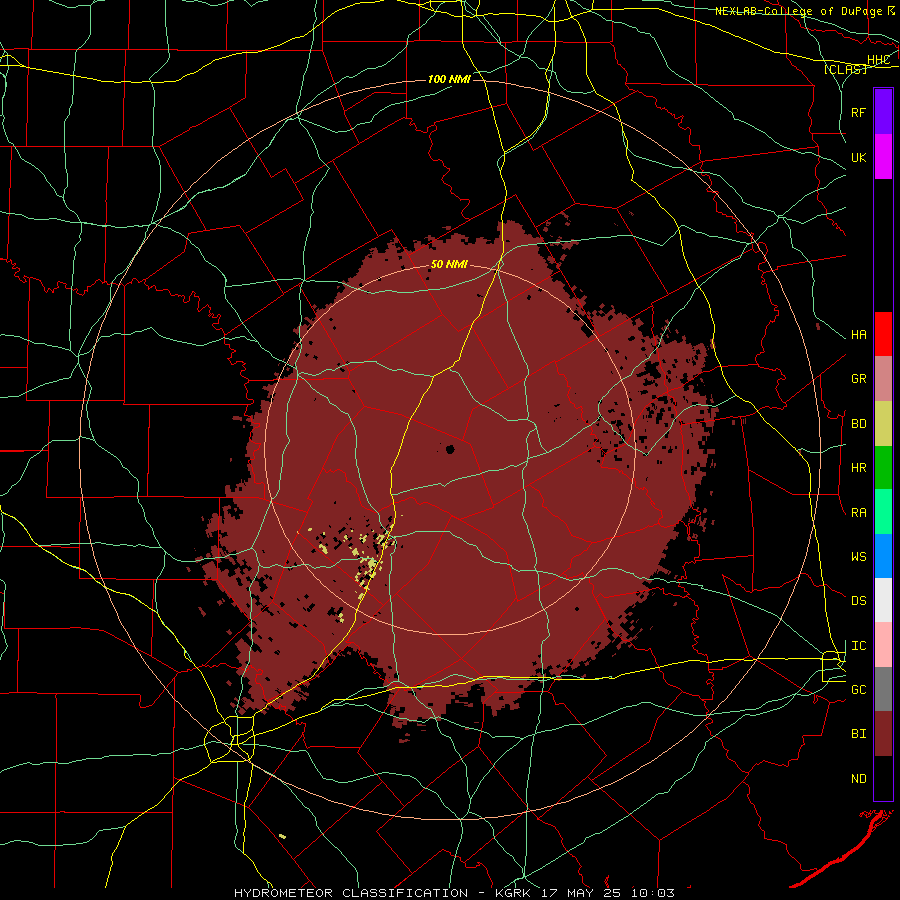900x900 pixels.
Task: Click the "HYDROMETEOR CLASSIFICATION" title text
Action: point(351,893)
